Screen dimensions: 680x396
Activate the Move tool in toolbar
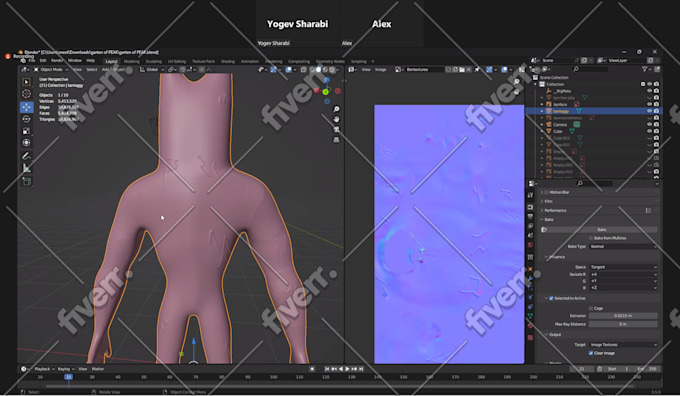coord(26,107)
